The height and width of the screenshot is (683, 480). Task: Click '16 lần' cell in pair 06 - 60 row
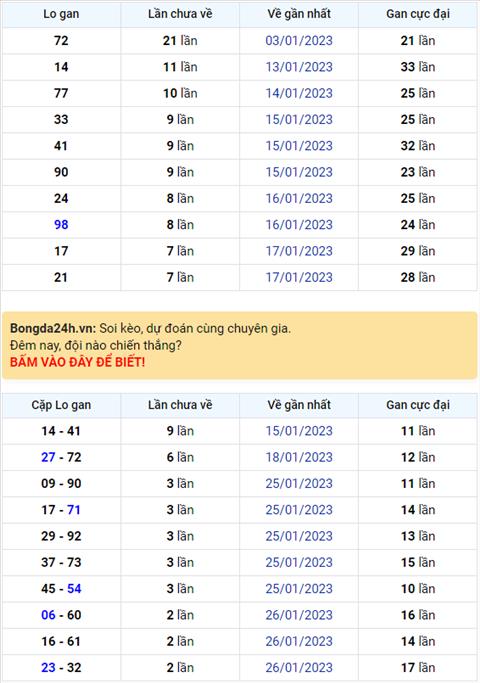418,615
